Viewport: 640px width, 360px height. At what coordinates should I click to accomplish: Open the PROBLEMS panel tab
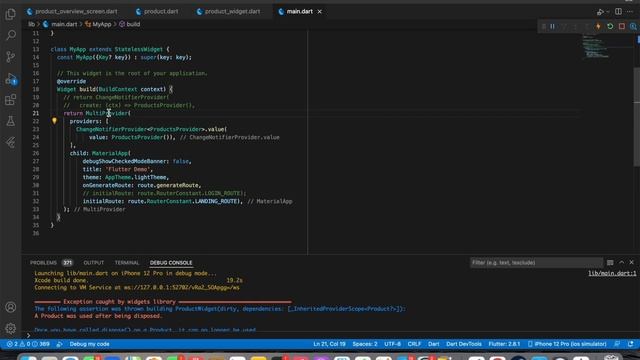click(x=44, y=263)
